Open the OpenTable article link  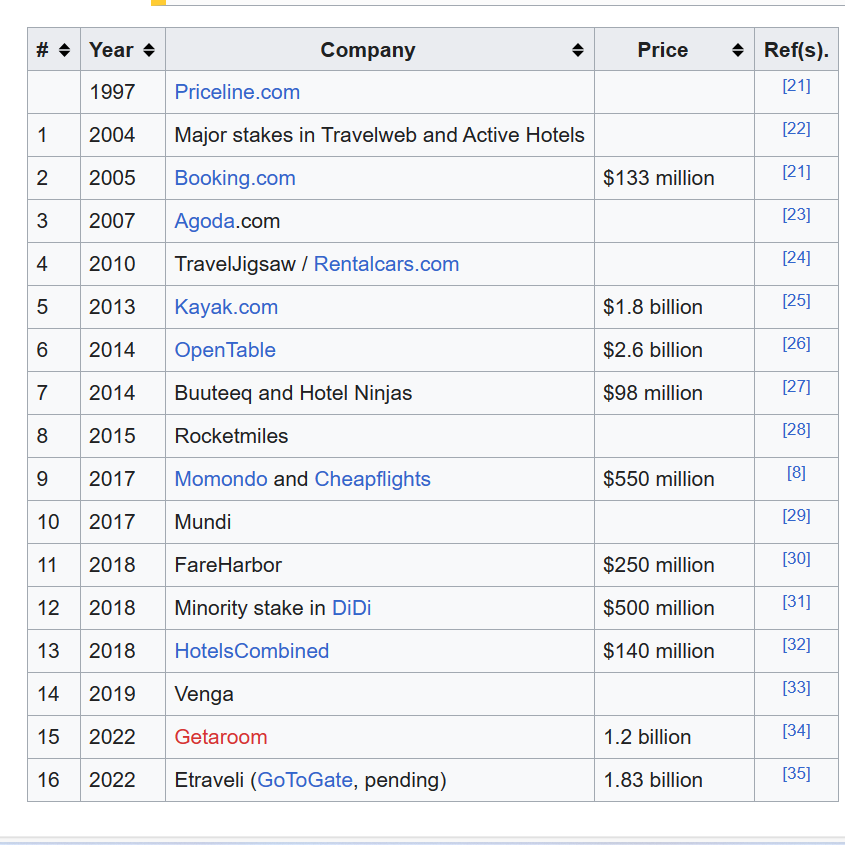click(225, 350)
